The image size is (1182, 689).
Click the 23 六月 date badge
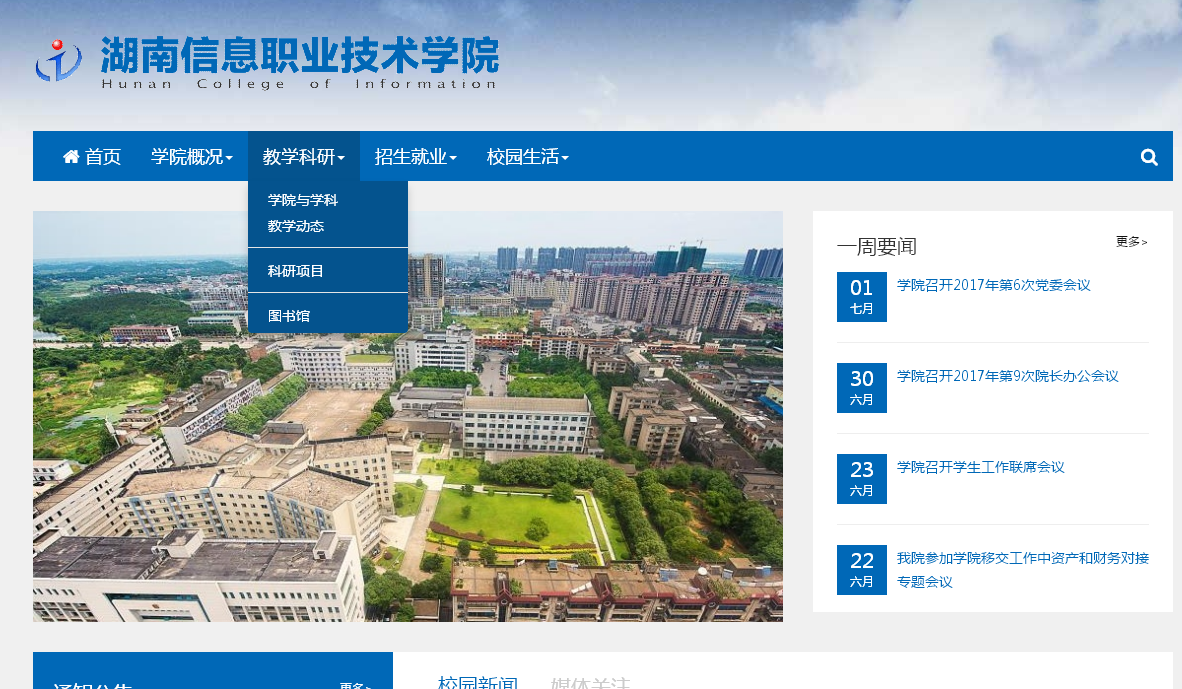tap(861, 479)
